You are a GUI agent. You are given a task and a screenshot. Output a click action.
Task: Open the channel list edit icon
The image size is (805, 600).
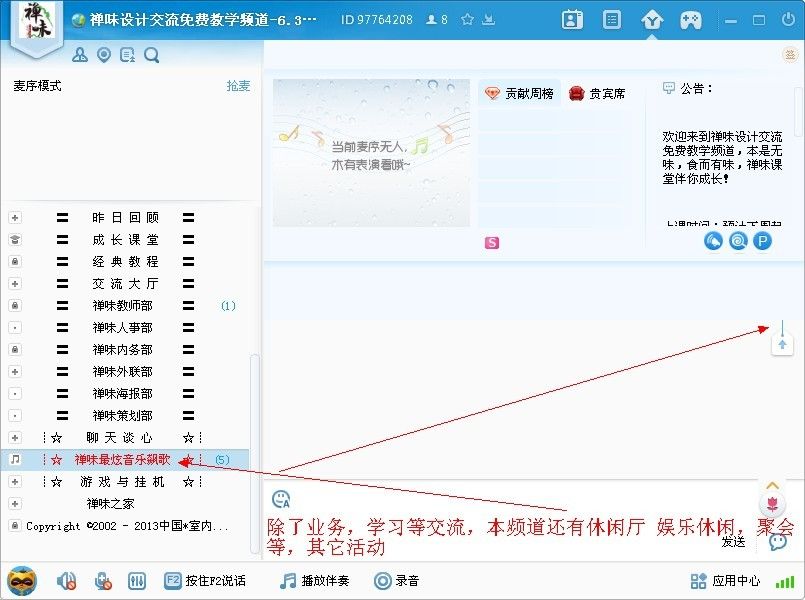(x=127, y=54)
